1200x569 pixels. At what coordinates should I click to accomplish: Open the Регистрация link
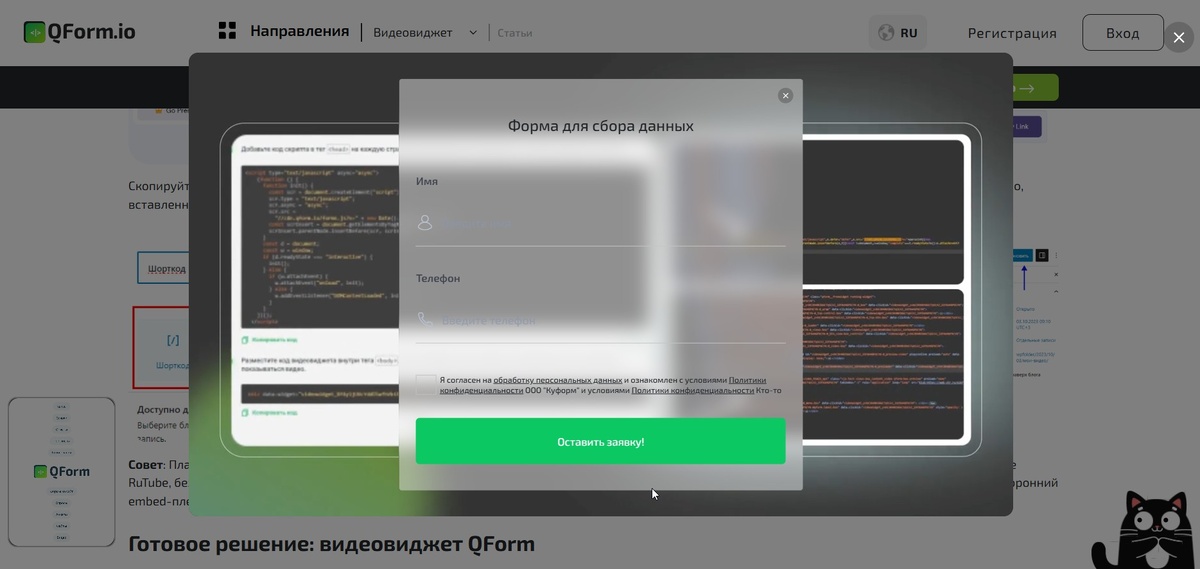[x=1012, y=33]
